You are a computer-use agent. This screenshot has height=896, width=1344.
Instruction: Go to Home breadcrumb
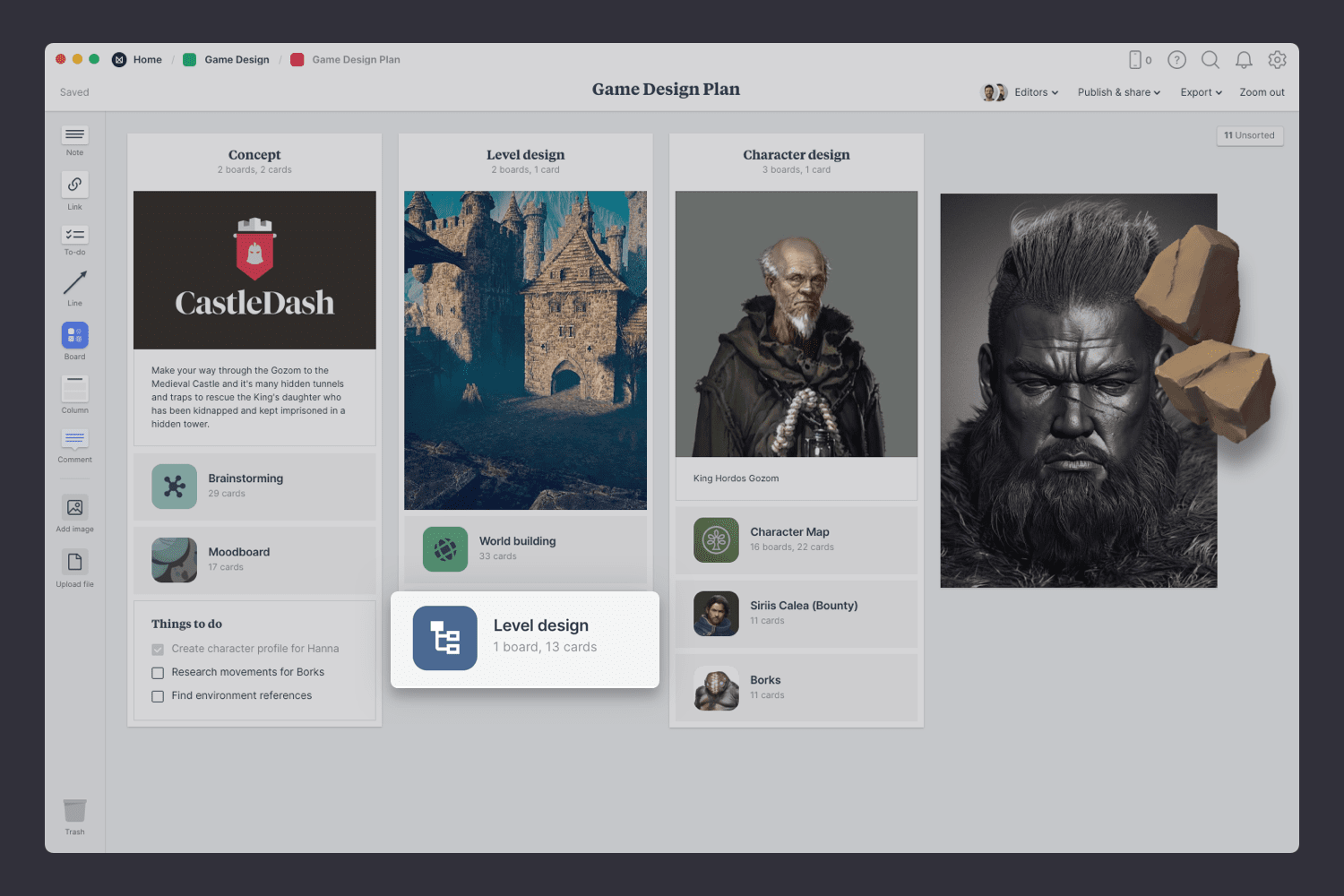tap(148, 60)
